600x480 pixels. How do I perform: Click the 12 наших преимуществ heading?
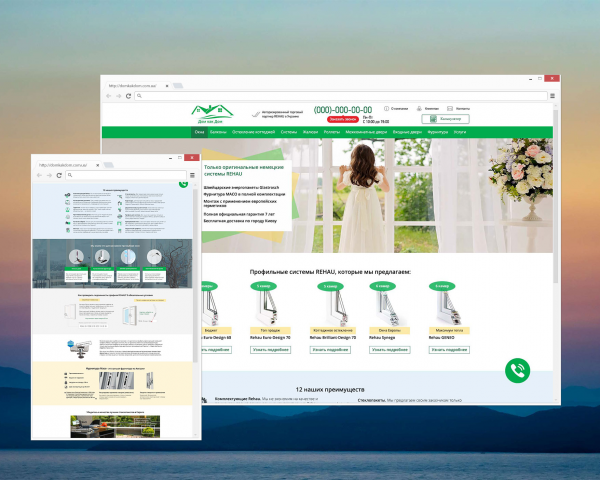[x=330, y=390]
